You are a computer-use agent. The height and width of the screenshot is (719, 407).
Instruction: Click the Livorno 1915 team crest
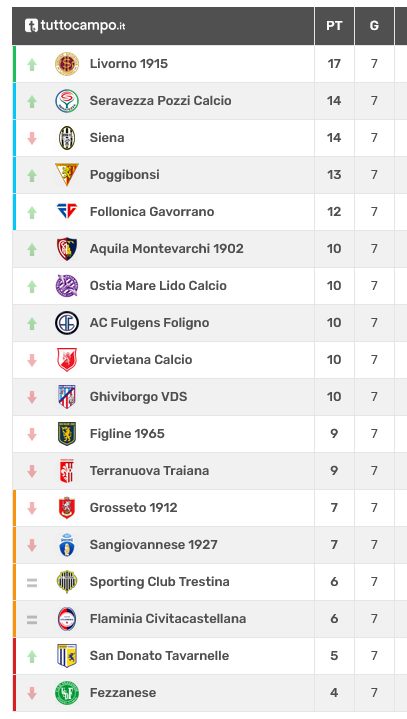tap(67, 64)
